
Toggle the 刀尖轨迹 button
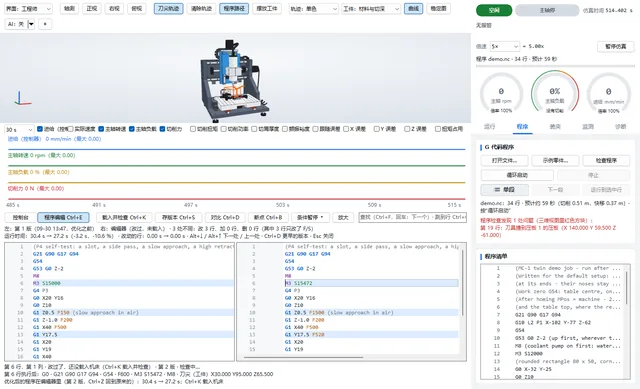click(169, 9)
